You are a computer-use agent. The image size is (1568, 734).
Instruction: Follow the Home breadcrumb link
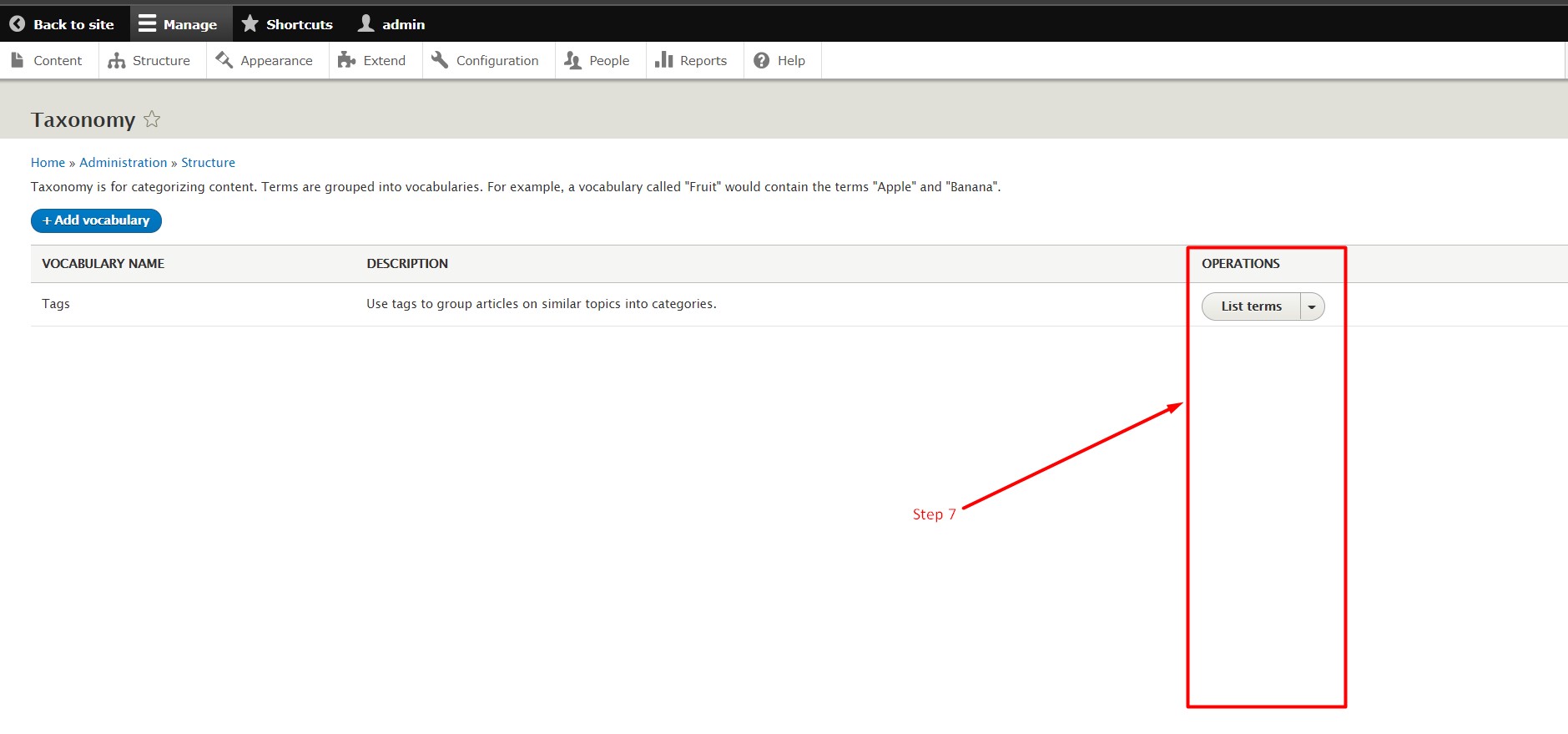pyautogui.click(x=48, y=163)
